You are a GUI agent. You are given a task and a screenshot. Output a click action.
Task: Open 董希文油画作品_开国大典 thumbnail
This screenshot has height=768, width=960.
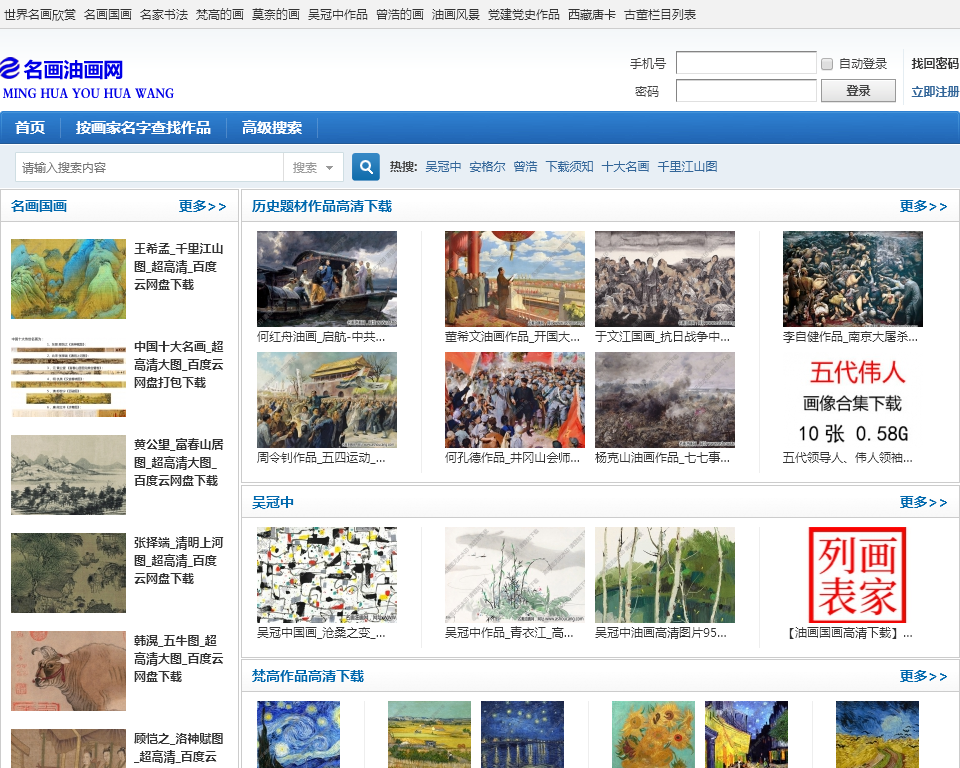coord(515,279)
